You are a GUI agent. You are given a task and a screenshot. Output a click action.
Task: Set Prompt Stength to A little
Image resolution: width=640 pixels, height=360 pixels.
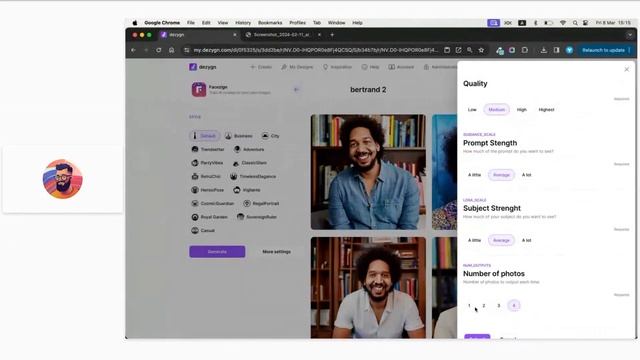point(474,175)
